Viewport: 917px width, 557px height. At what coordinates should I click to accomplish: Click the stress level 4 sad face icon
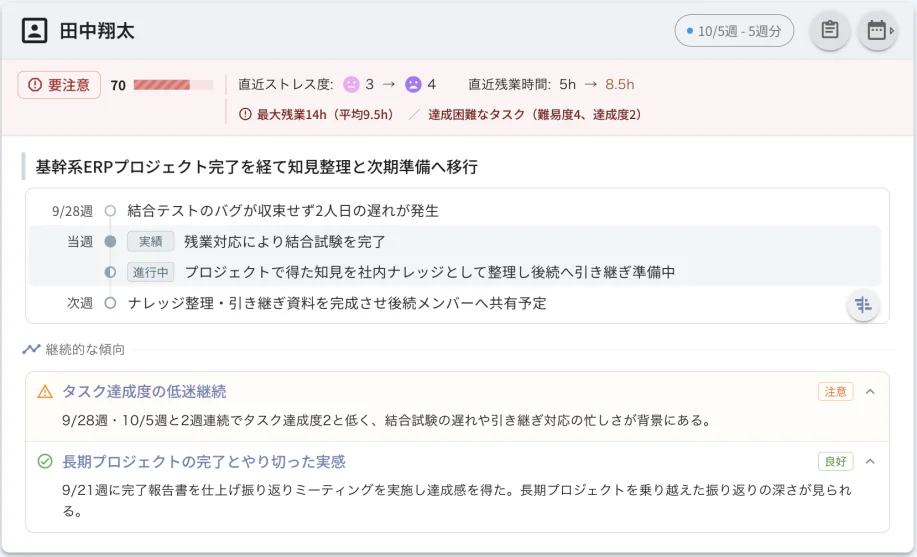click(413, 85)
